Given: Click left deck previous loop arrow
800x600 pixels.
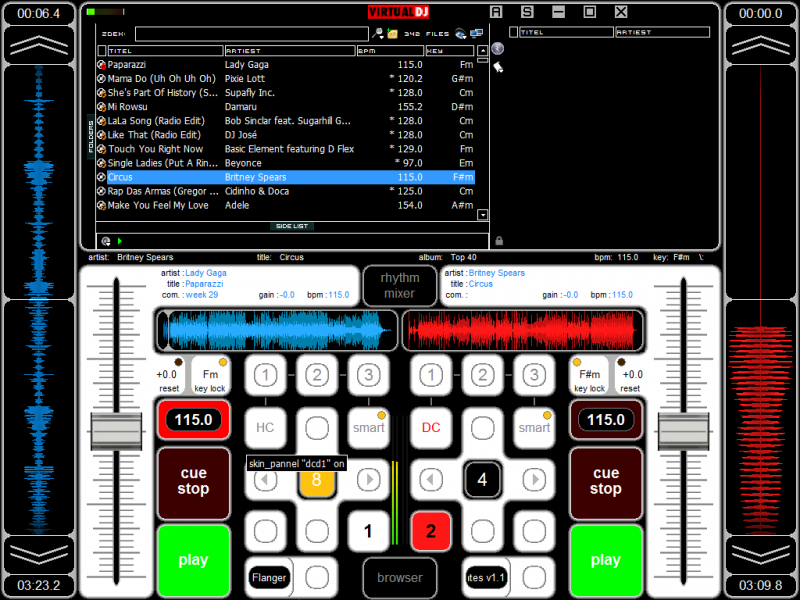Looking at the screenshot, I should pyautogui.click(x=265, y=480).
